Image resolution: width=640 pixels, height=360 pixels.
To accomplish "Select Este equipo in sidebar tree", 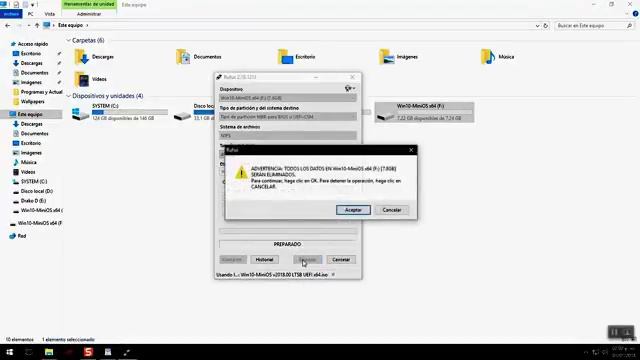I will tap(30, 114).
